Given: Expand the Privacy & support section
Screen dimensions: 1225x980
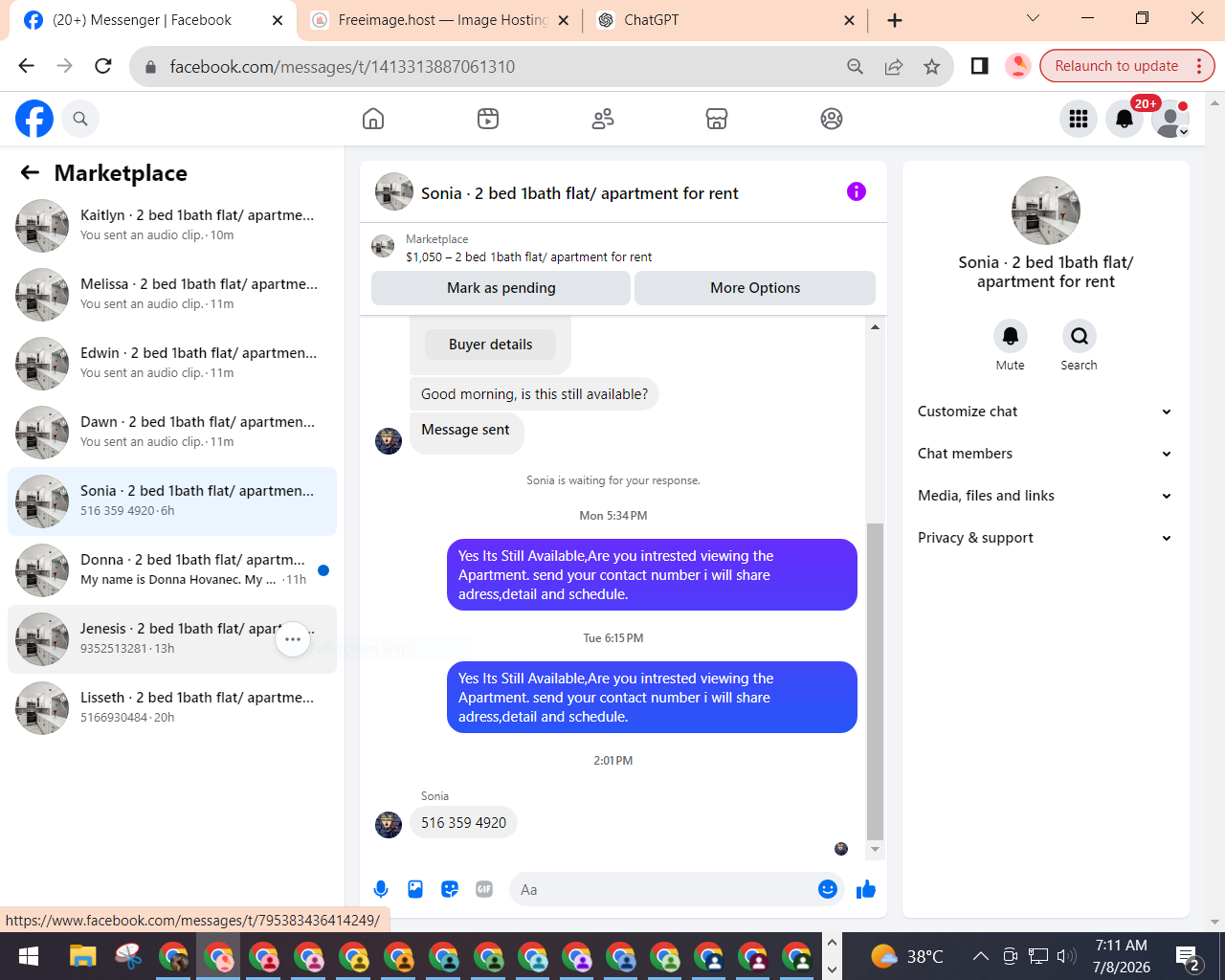Looking at the screenshot, I should pos(1045,538).
